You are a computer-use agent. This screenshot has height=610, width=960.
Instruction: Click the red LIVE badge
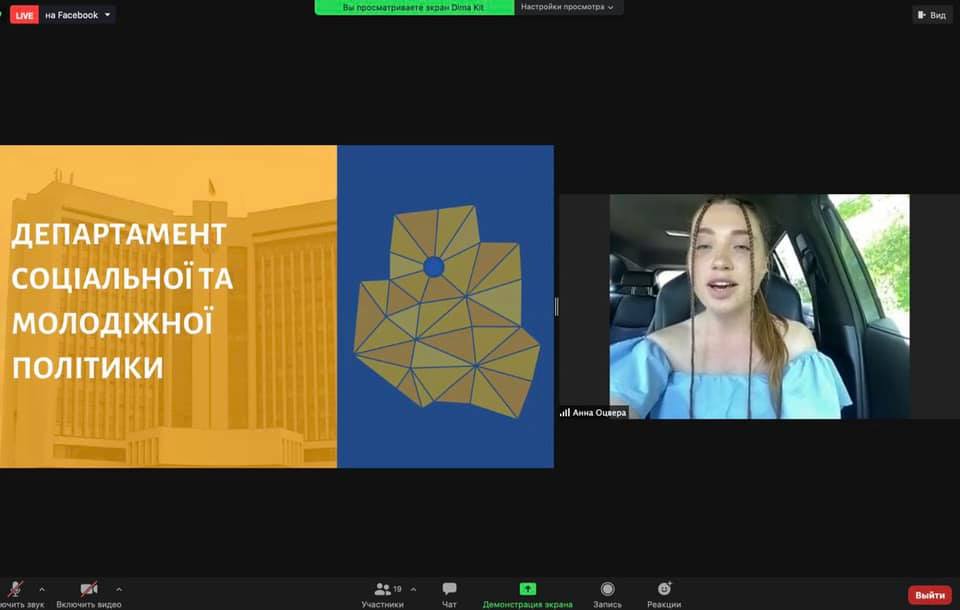(x=24, y=15)
